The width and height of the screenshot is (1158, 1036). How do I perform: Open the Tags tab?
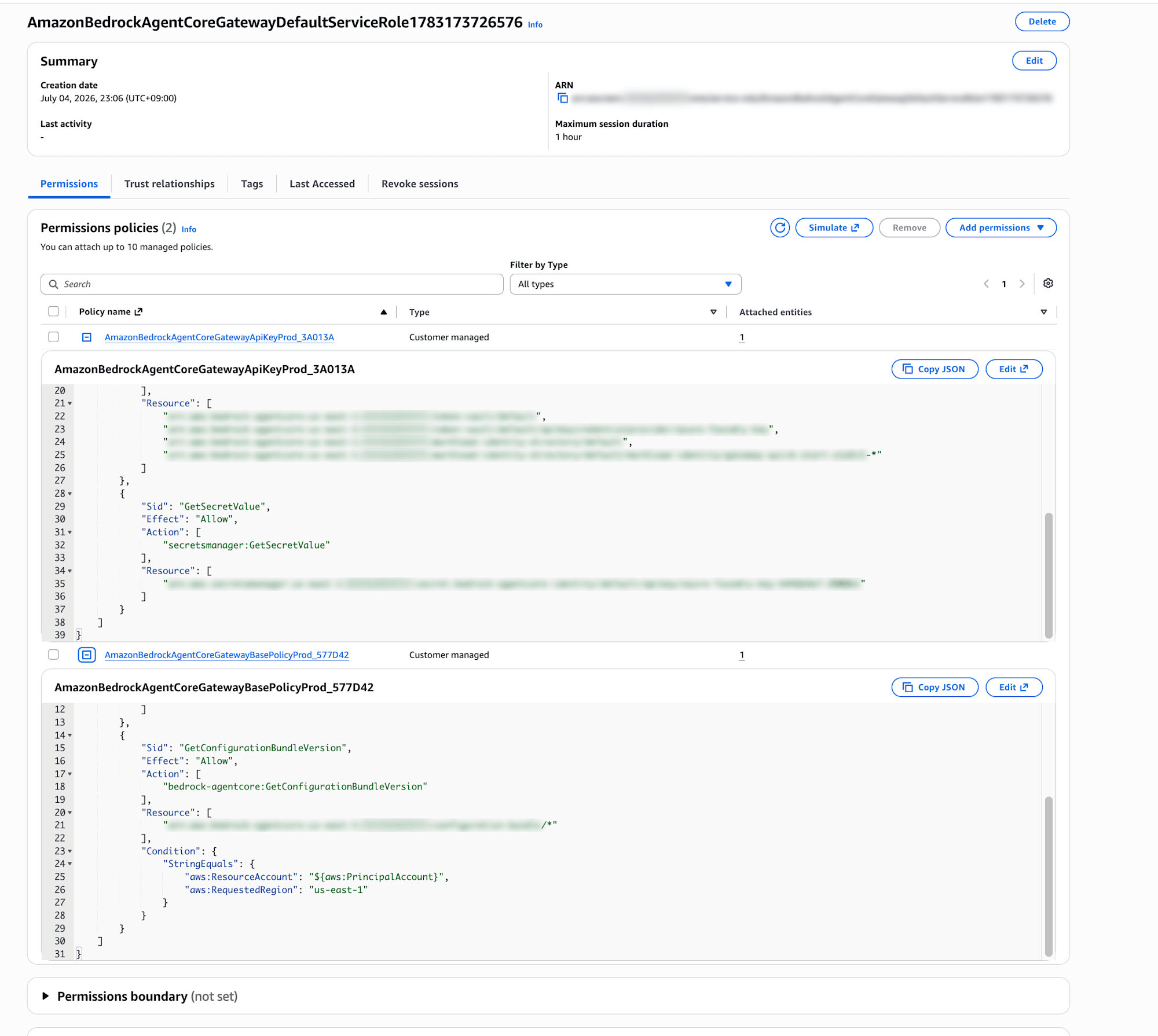(x=252, y=184)
